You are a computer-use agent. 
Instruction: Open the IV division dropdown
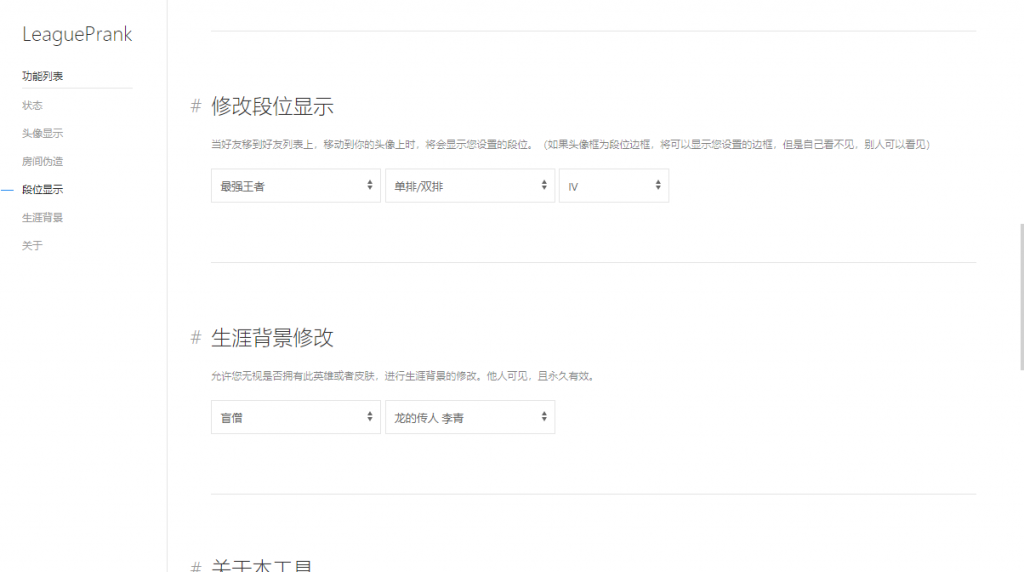(613, 186)
